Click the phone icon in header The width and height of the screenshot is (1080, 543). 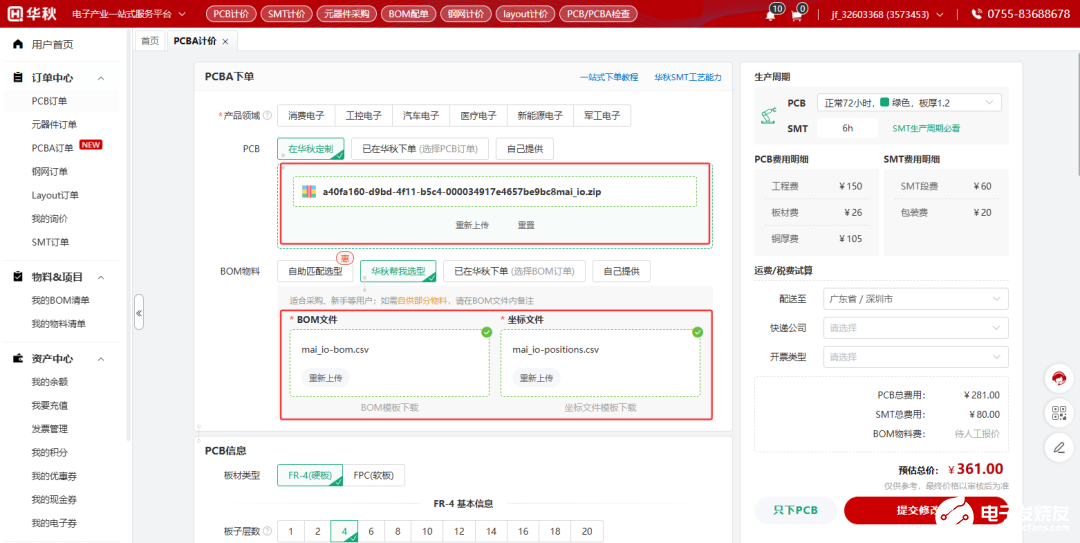click(977, 14)
